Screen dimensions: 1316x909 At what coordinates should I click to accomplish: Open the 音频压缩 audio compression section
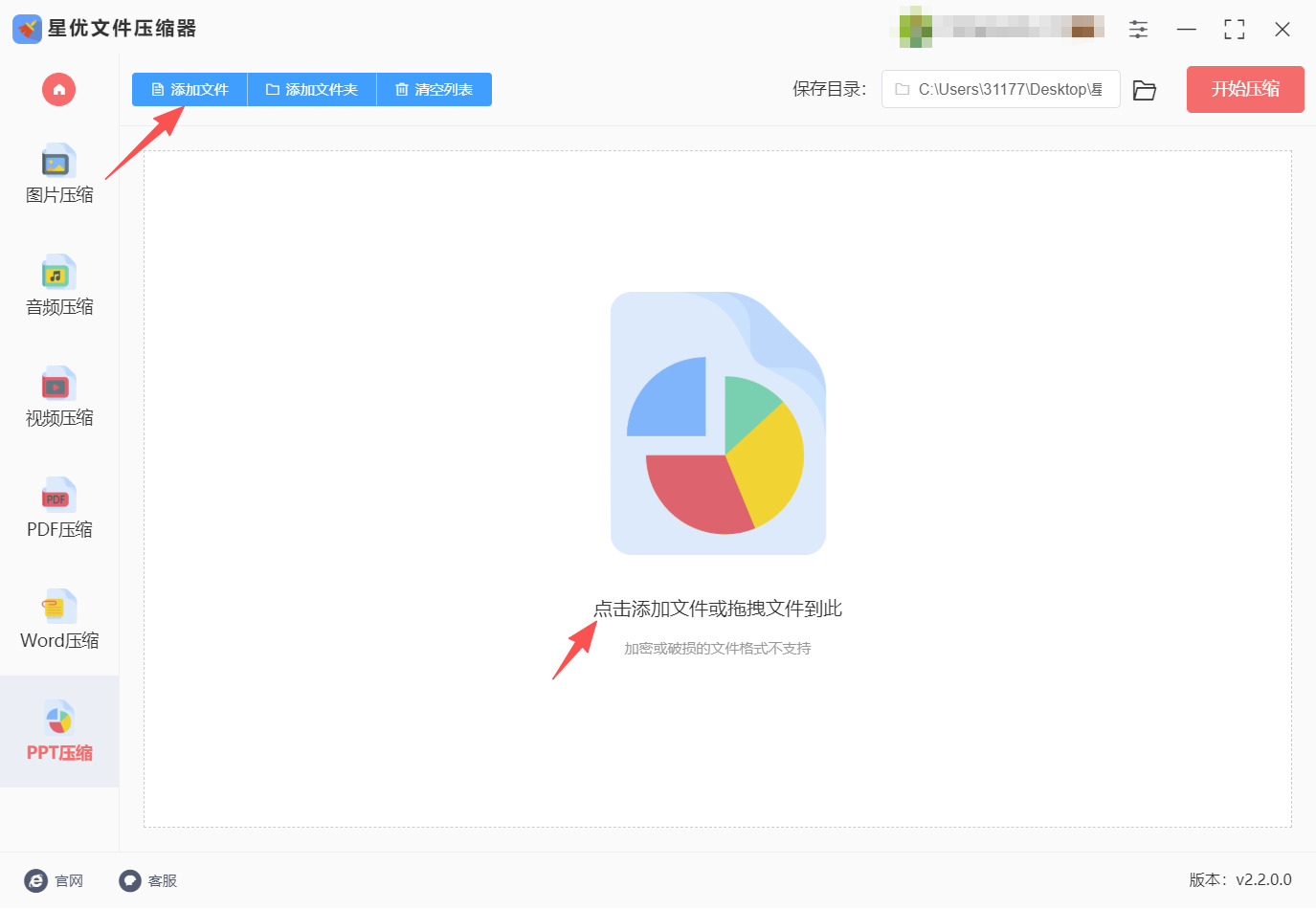[59, 286]
